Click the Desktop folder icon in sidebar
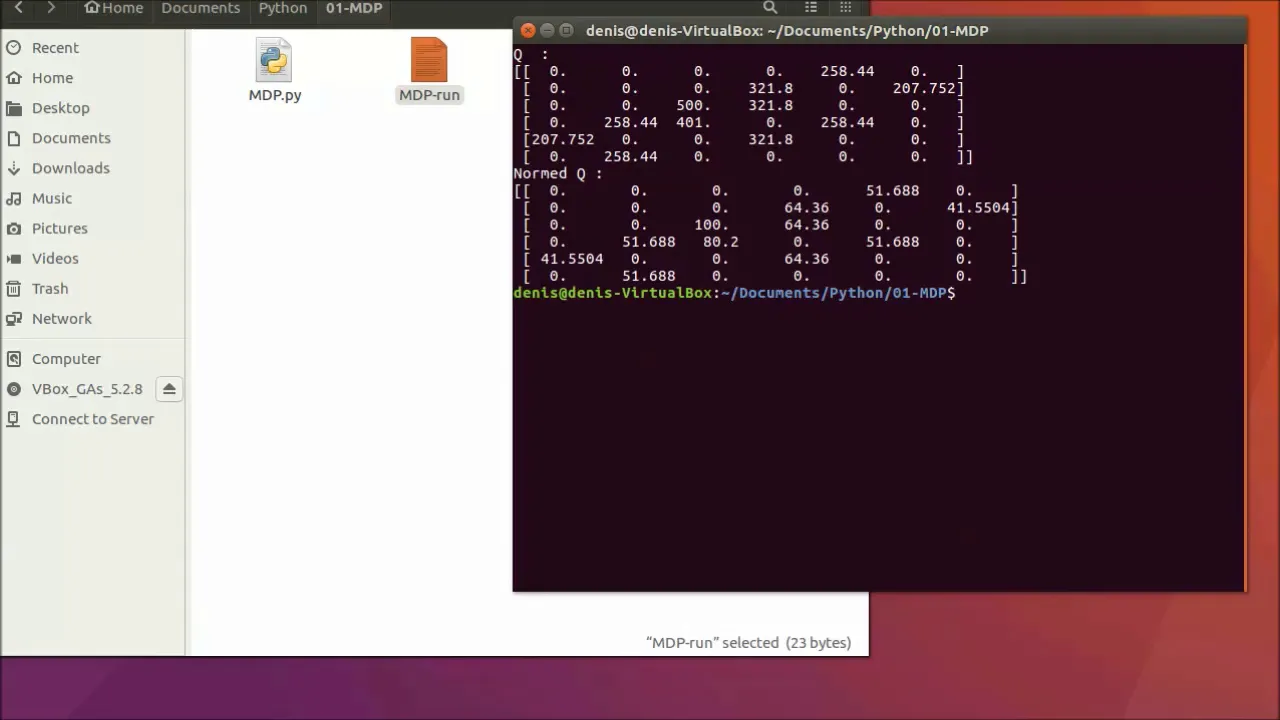The width and height of the screenshot is (1280, 720). click(x=14, y=108)
